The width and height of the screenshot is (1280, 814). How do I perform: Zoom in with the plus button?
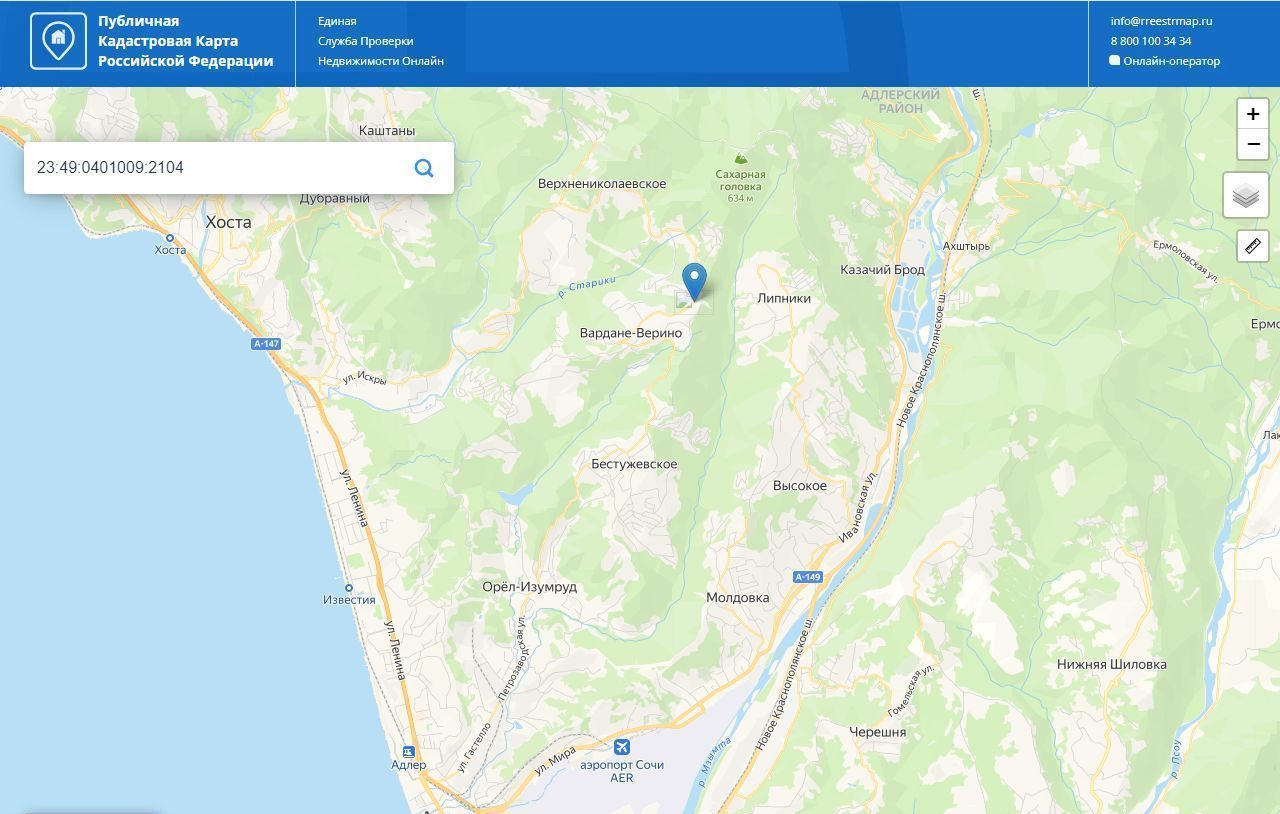click(x=1253, y=114)
